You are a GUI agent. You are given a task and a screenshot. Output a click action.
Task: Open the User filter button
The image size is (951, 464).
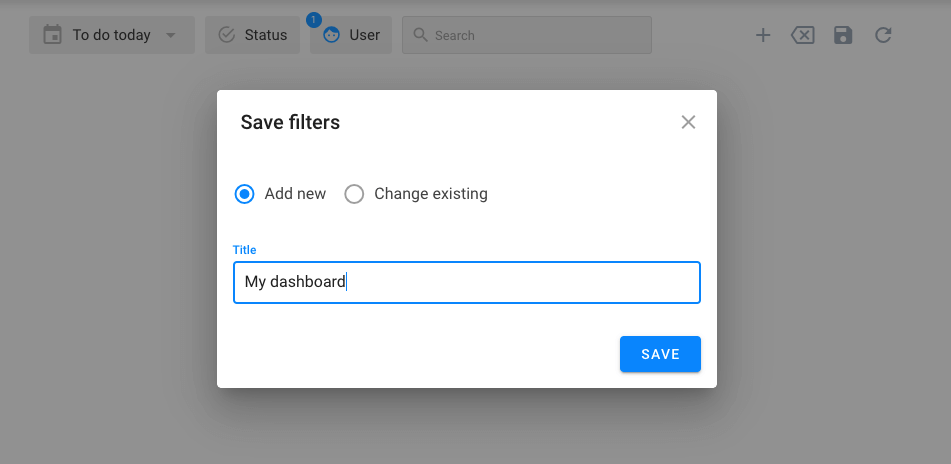352,36
